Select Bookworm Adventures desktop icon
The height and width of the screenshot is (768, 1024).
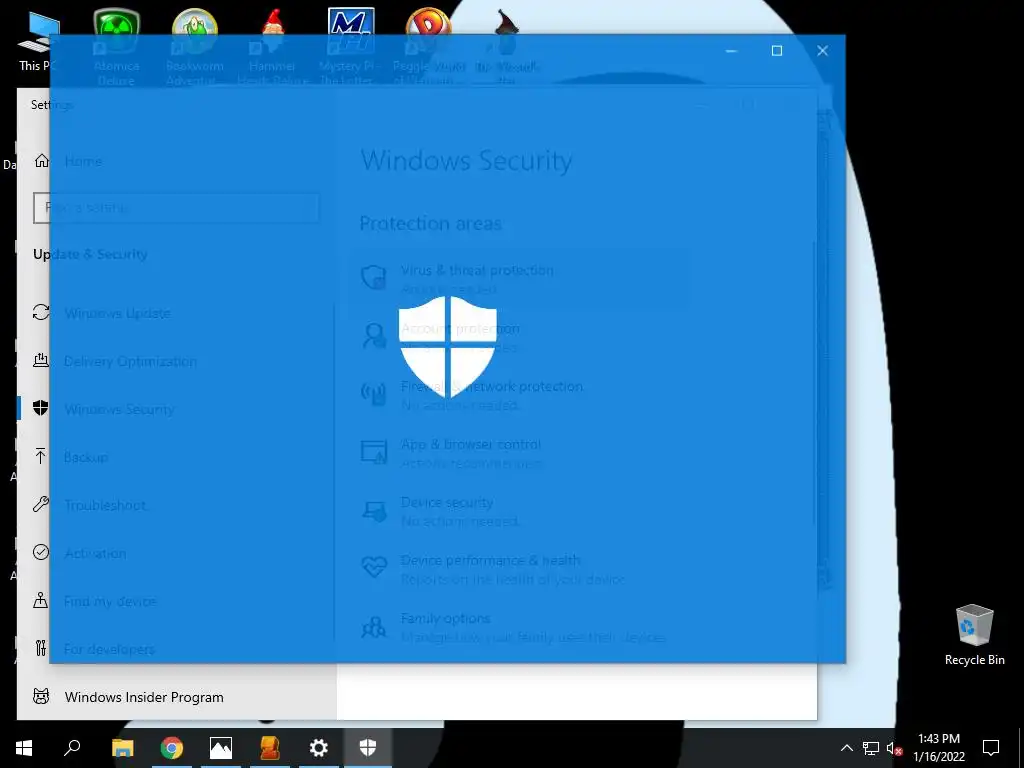(x=195, y=46)
